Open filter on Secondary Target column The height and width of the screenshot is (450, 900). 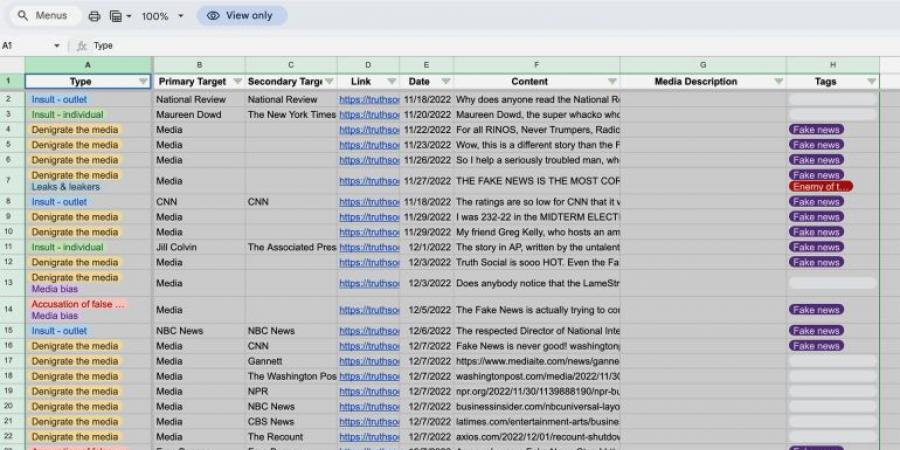coord(329,82)
